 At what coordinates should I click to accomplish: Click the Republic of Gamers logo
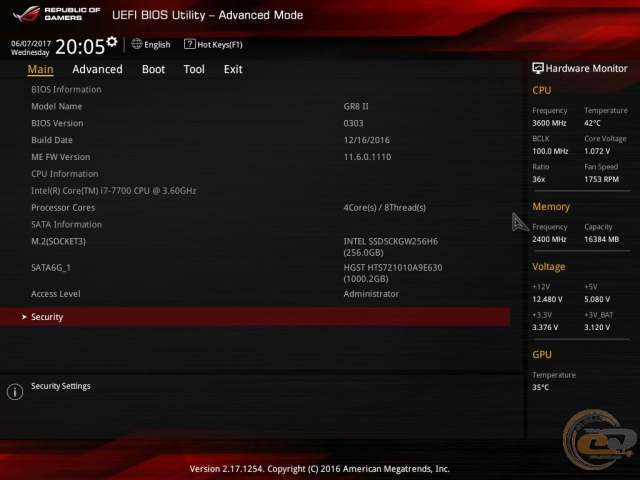(x=56, y=14)
